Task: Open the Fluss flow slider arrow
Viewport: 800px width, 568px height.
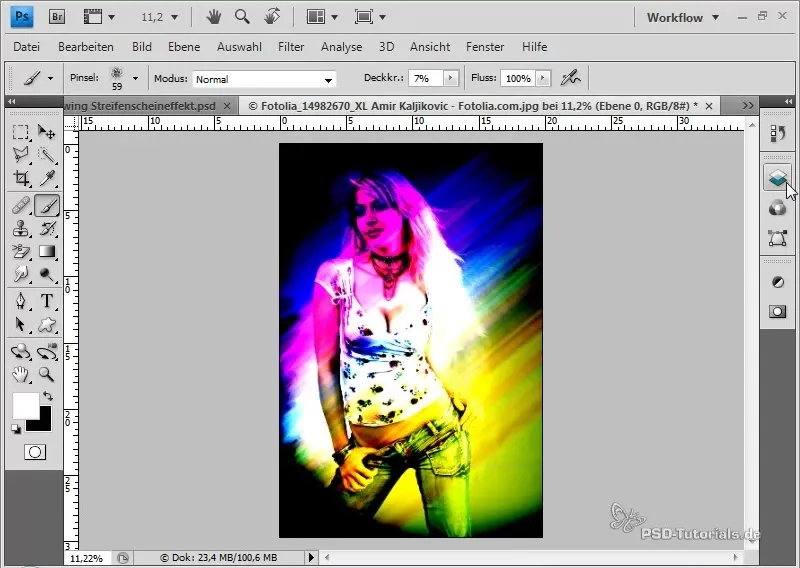Action: (543, 78)
